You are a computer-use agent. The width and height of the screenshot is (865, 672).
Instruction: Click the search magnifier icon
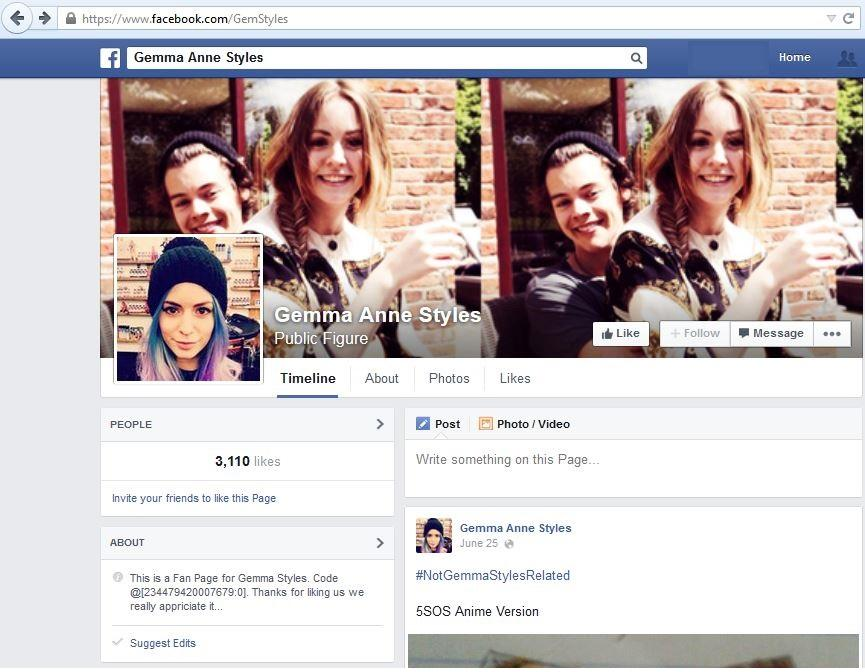pos(635,58)
